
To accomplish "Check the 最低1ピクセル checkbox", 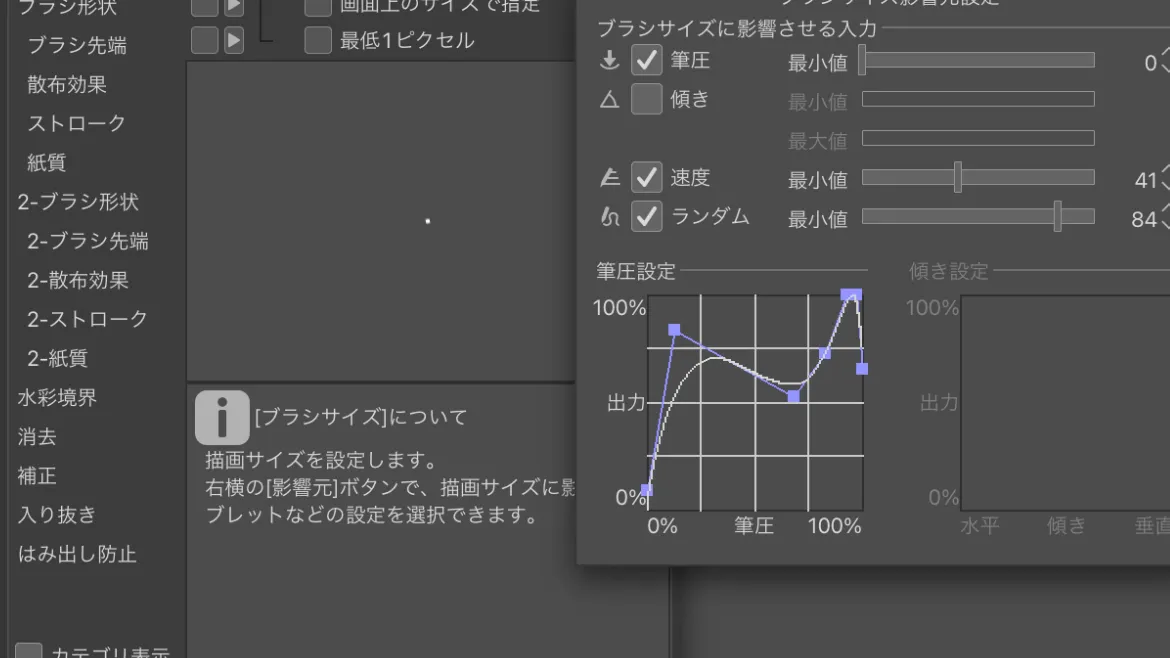I will pyautogui.click(x=317, y=41).
